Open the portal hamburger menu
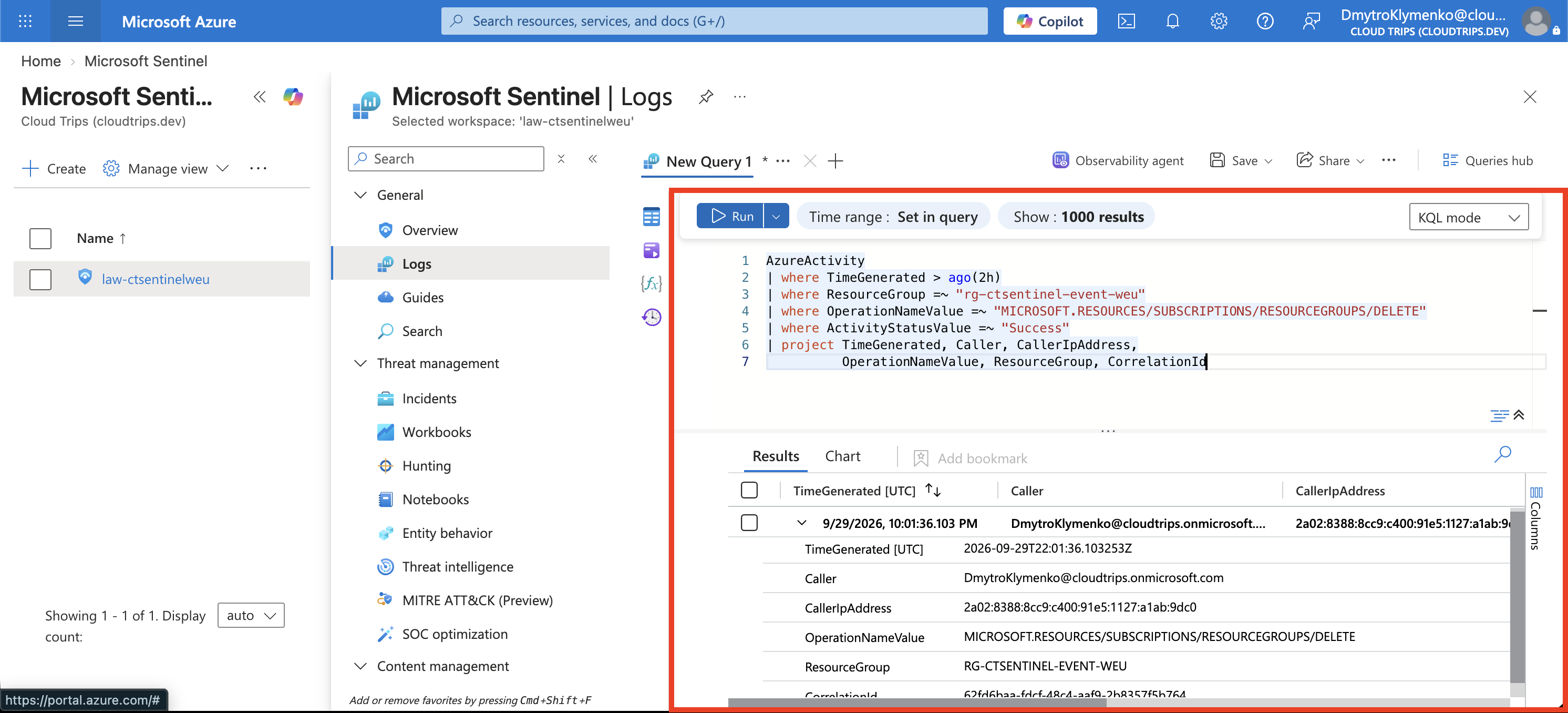 [x=76, y=22]
